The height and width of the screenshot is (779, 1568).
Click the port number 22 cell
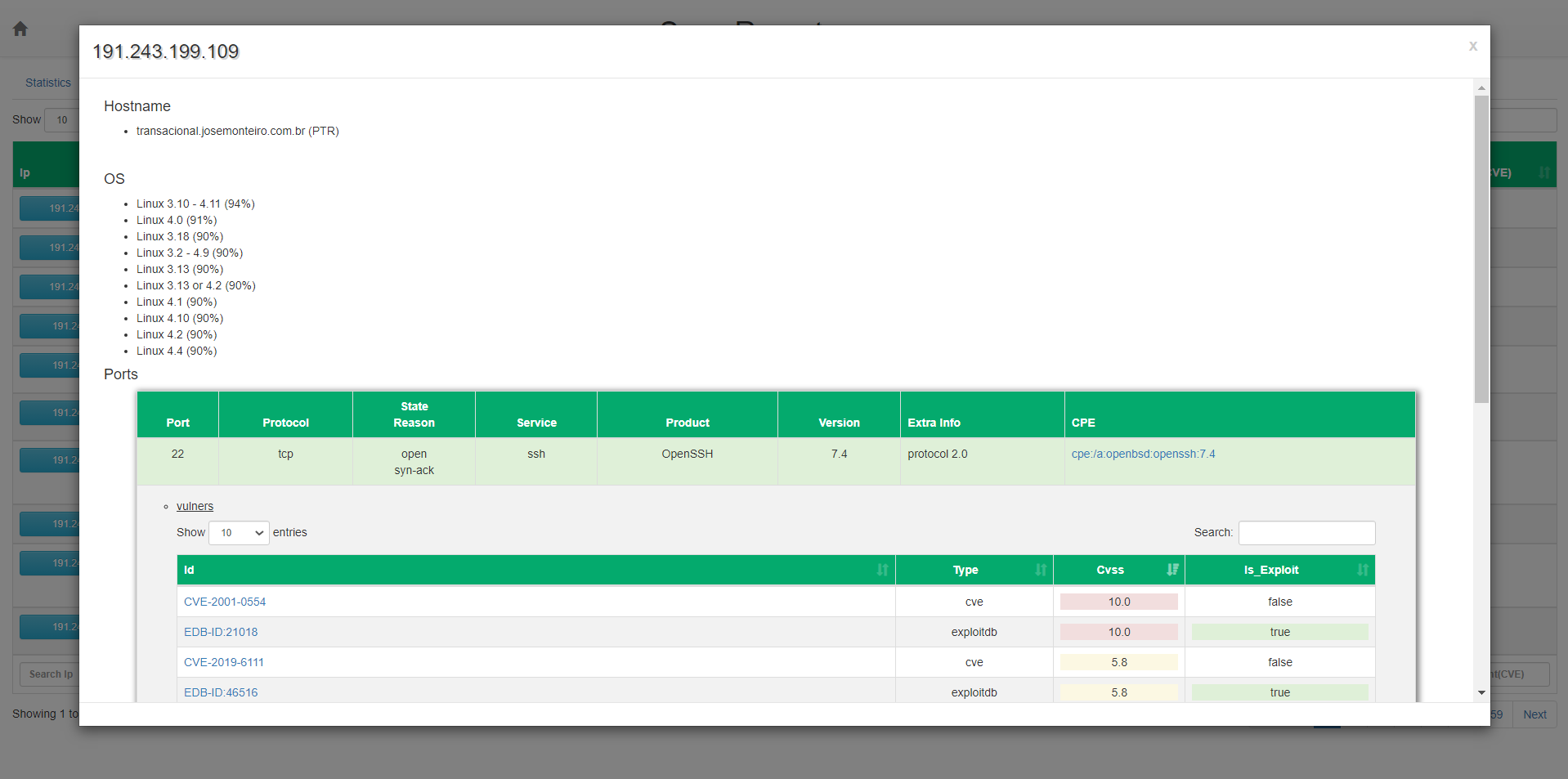(177, 462)
